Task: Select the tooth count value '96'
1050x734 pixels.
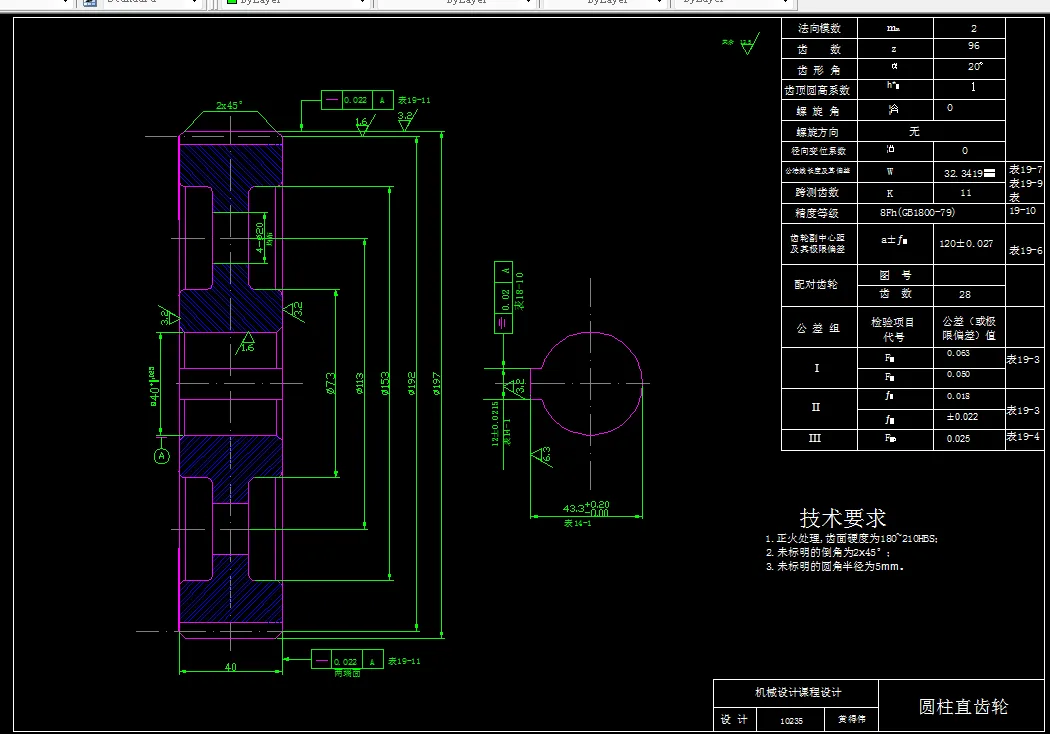Action: click(x=973, y=46)
